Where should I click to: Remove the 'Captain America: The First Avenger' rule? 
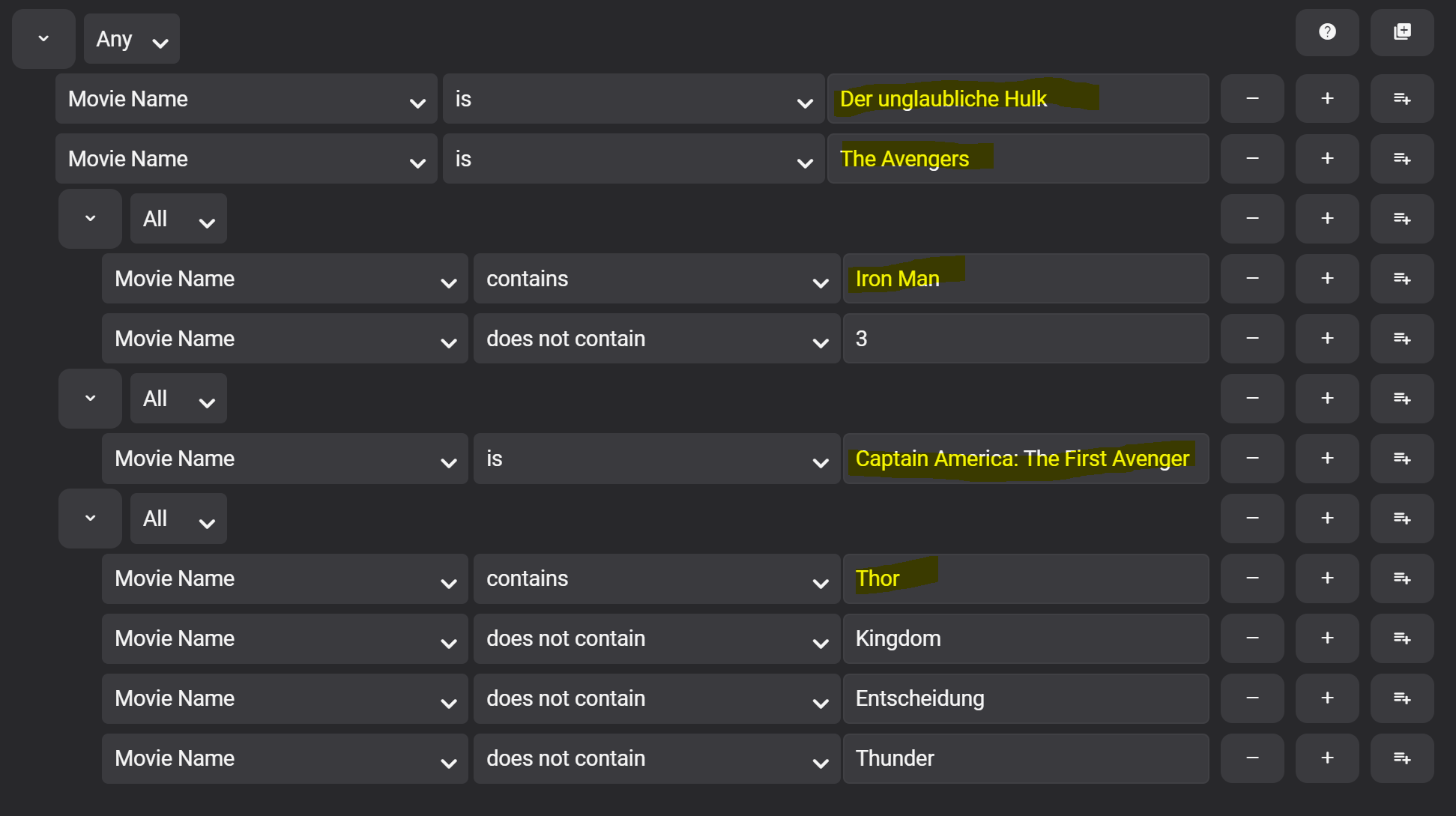[1252, 459]
